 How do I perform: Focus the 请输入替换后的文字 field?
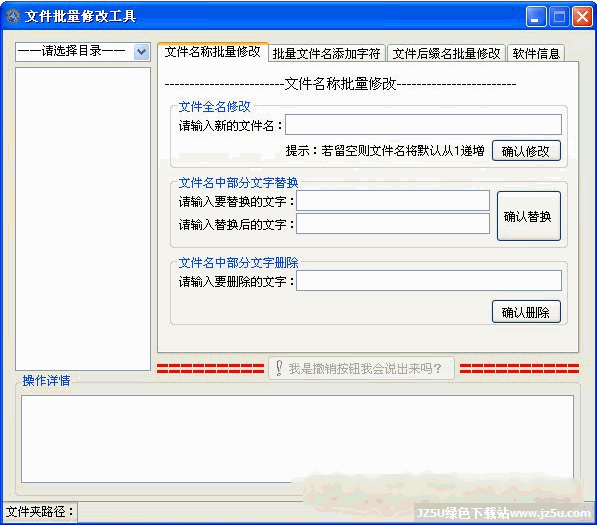pyautogui.click(x=393, y=223)
